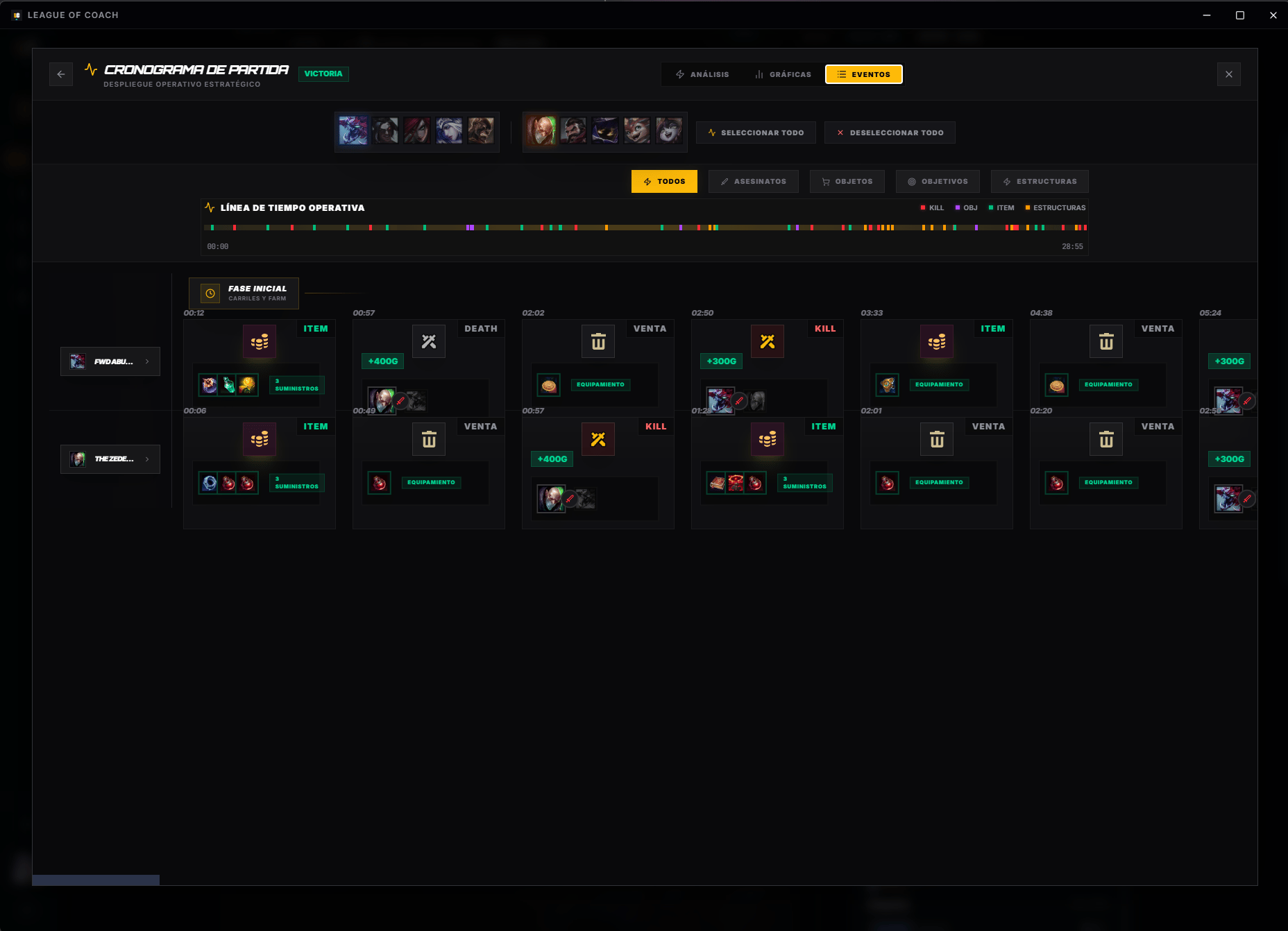Click the green potion item on the 00:12 card
The height and width of the screenshot is (931, 1288).
coord(228,385)
